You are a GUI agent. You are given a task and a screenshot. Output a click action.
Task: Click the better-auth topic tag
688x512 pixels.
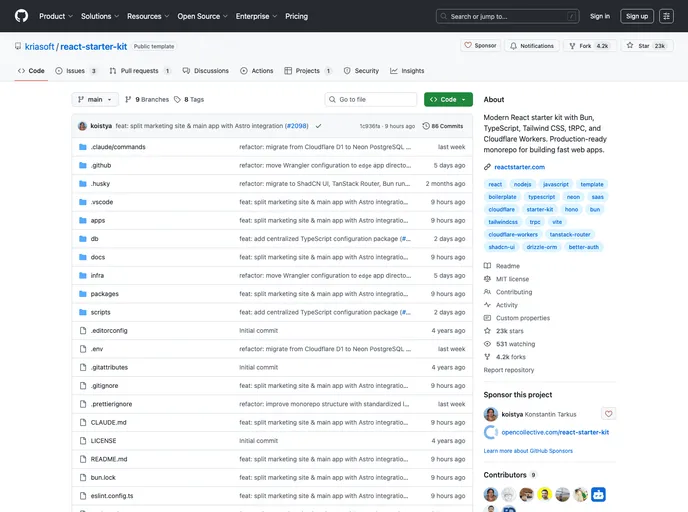pyautogui.click(x=584, y=247)
